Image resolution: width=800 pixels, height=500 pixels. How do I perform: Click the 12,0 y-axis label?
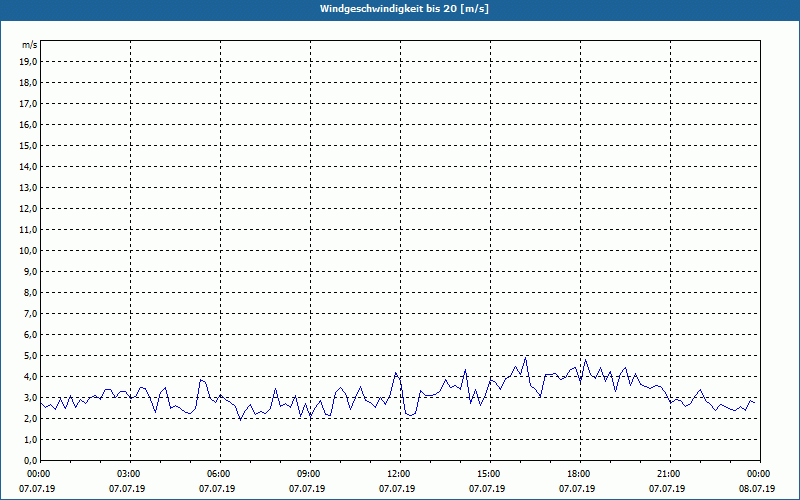(x=29, y=209)
